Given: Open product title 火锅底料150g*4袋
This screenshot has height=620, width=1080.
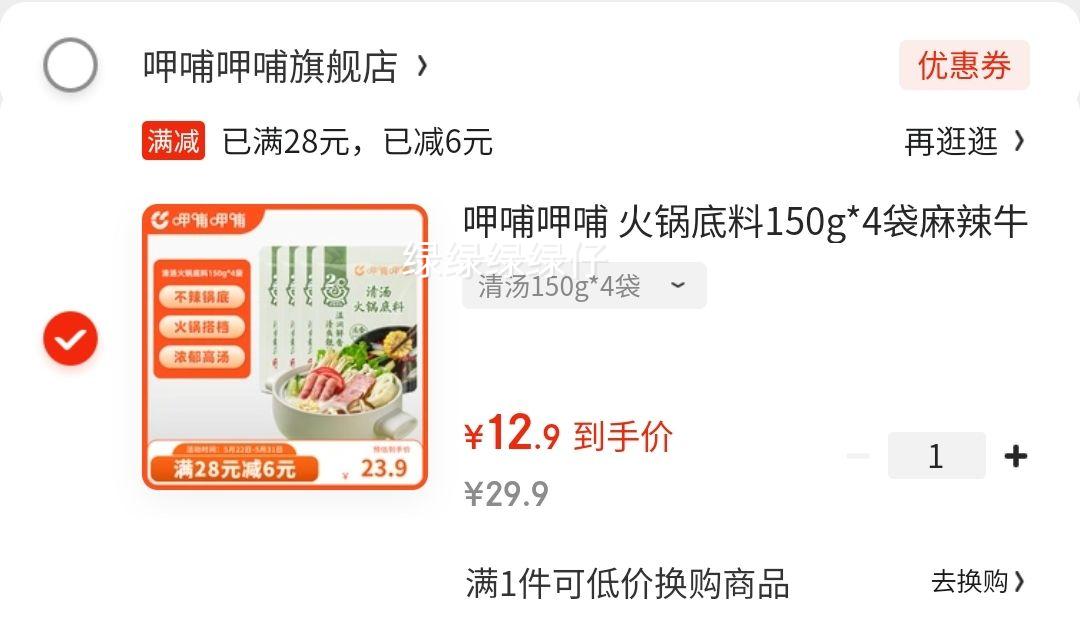Looking at the screenshot, I should pyautogui.click(x=745, y=222).
